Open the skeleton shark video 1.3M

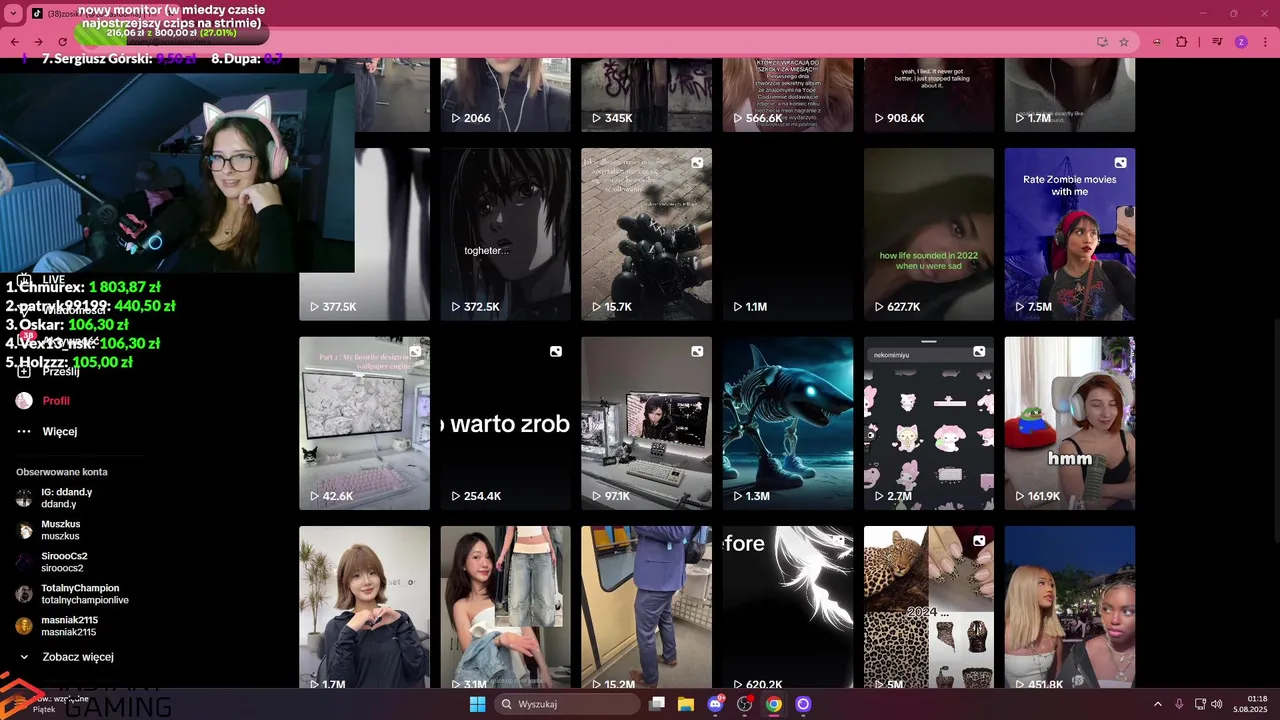(788, 423)
